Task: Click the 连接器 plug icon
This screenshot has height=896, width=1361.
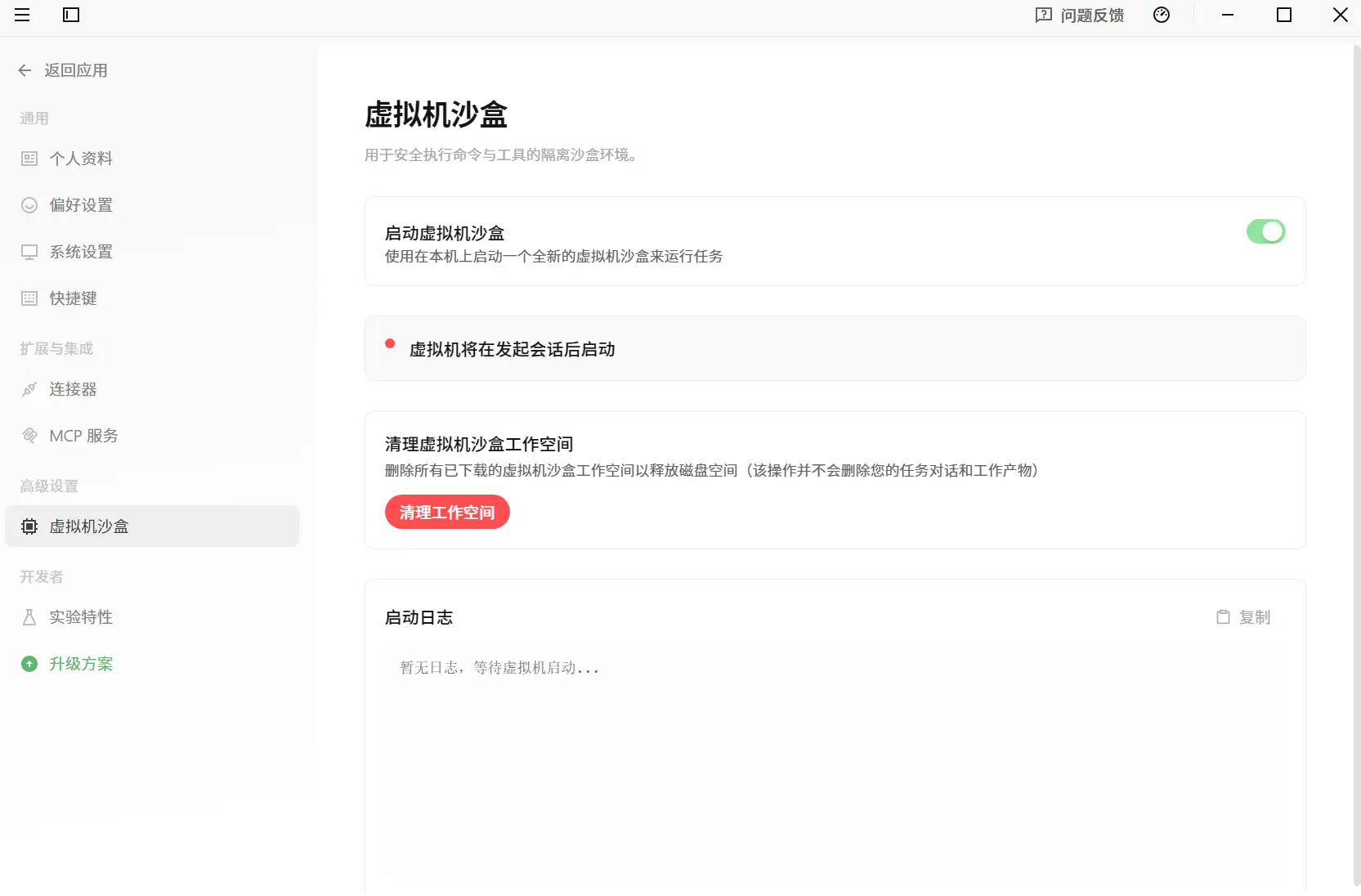Action: (x=29, y=389)
